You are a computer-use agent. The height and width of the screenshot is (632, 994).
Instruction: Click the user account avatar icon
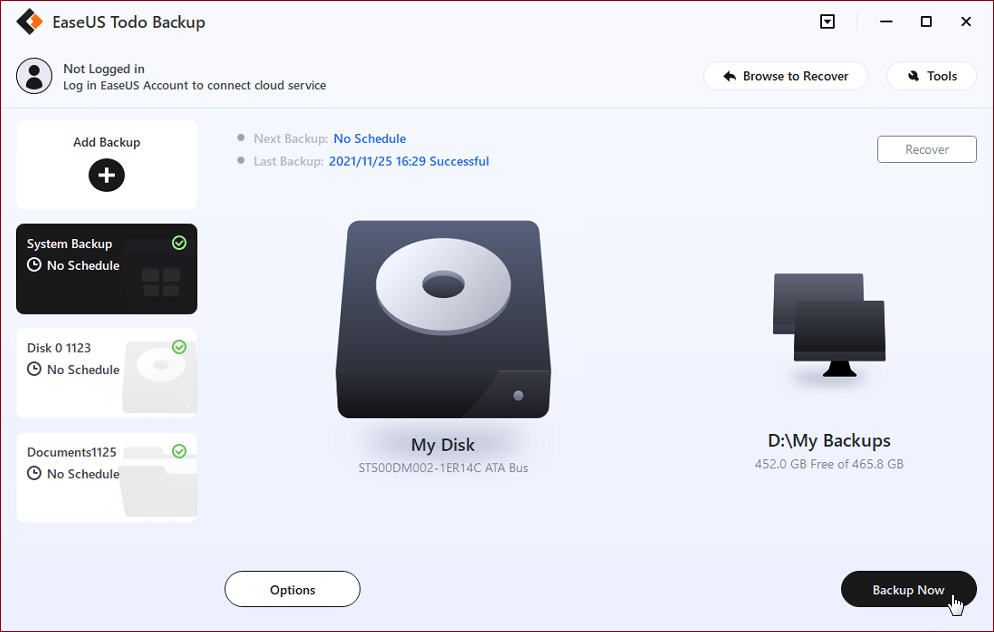[35, 76]
